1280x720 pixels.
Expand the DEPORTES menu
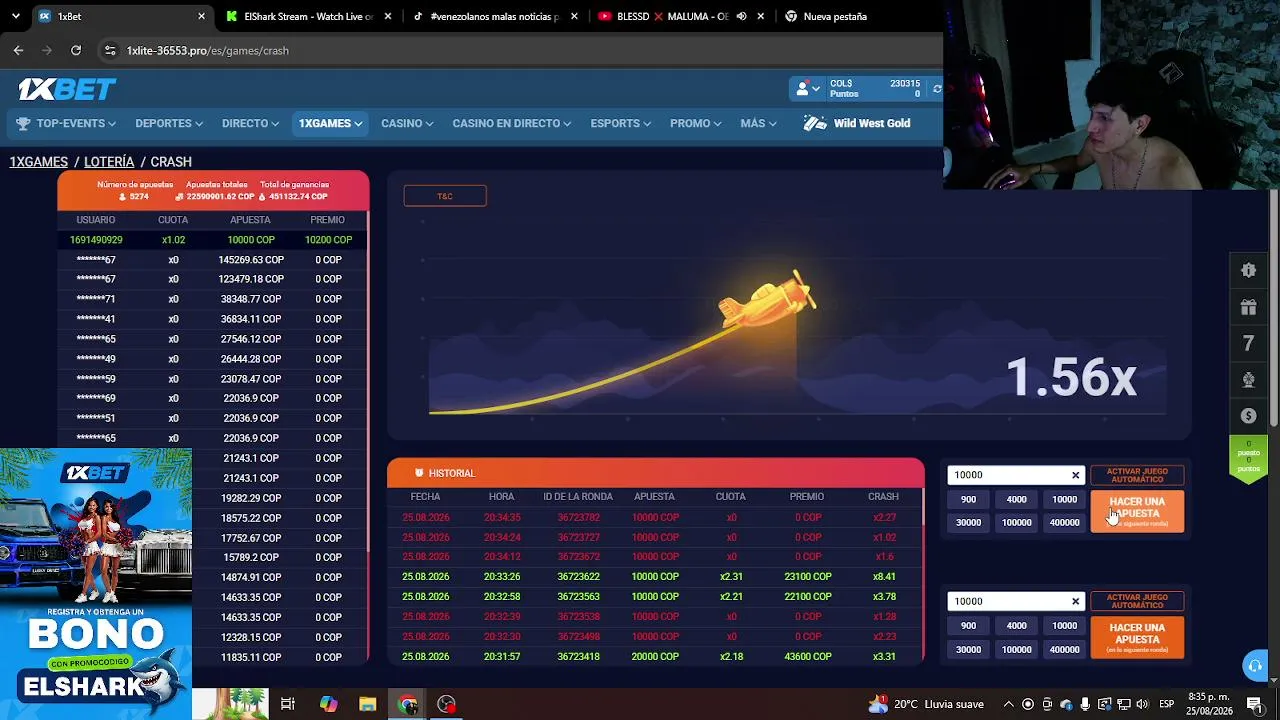169,123
